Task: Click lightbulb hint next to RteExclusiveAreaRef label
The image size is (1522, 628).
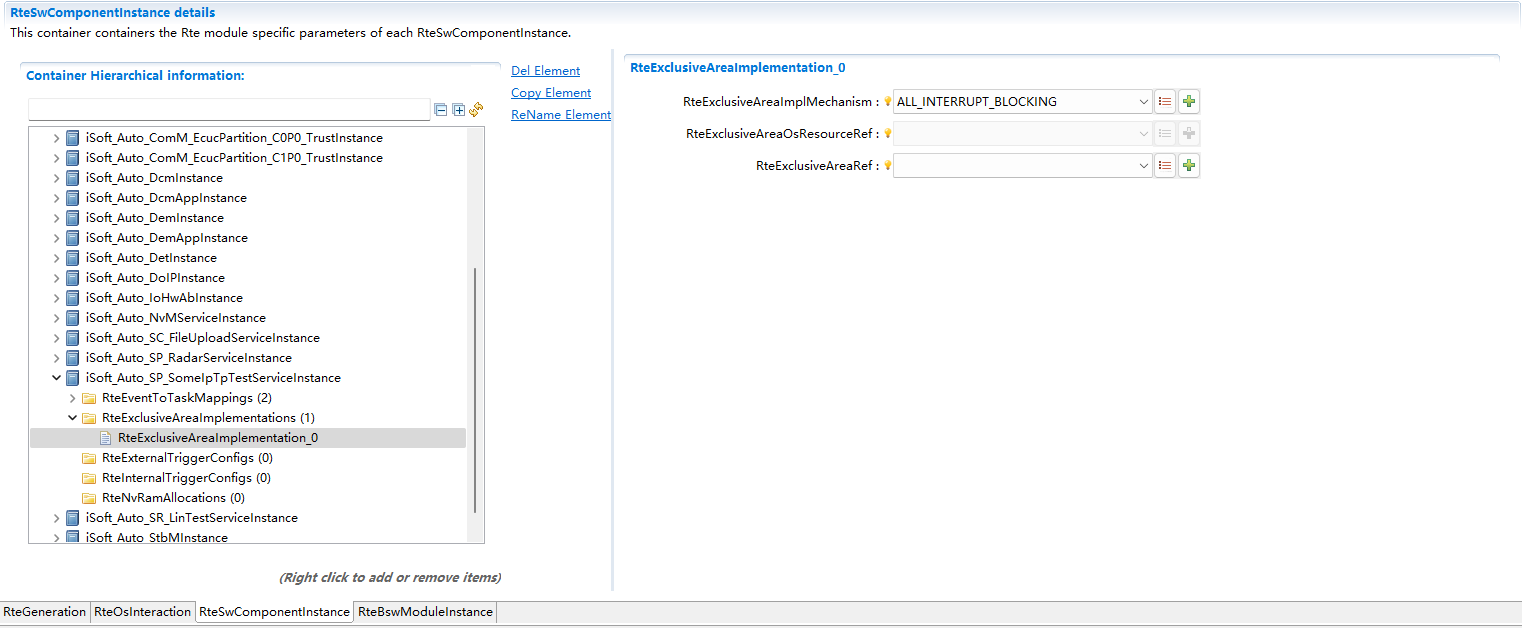Action: pyautogui.click(x=887, y=166)
